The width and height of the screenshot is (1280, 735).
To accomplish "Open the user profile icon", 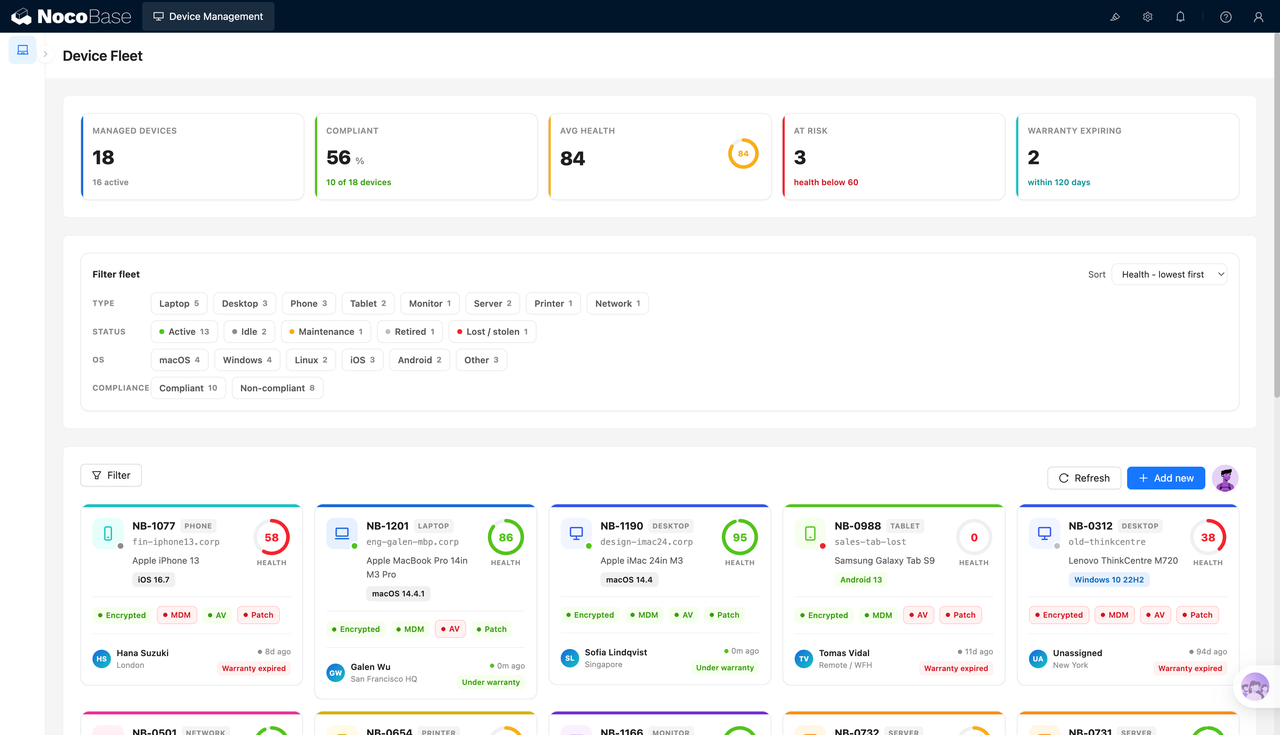I will [x=1259, y=17].
